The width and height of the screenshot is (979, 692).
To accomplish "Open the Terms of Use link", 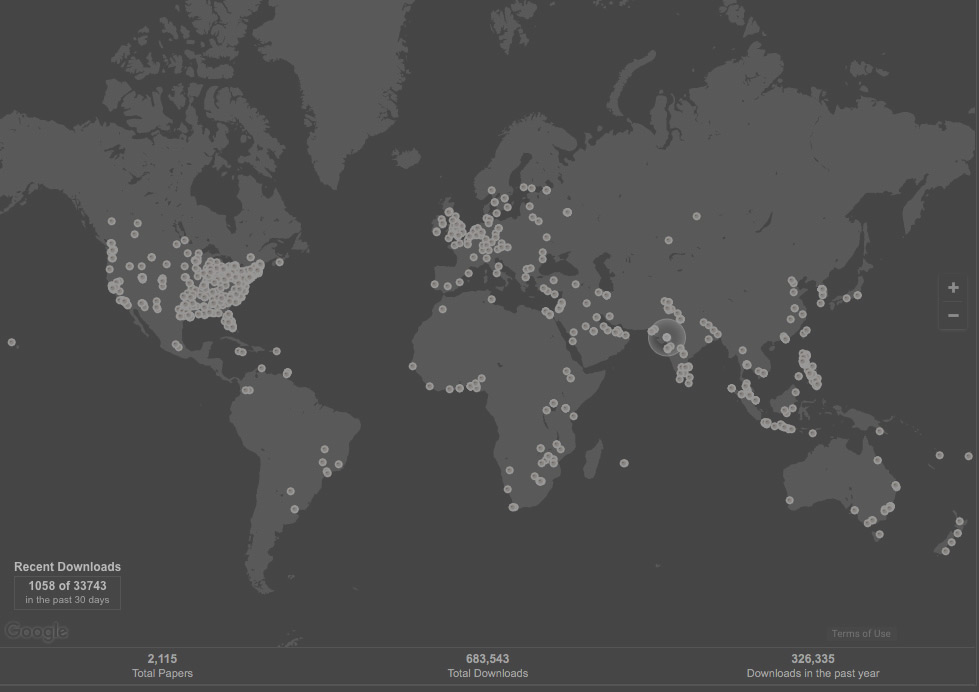I will click(x=861, y=633).
